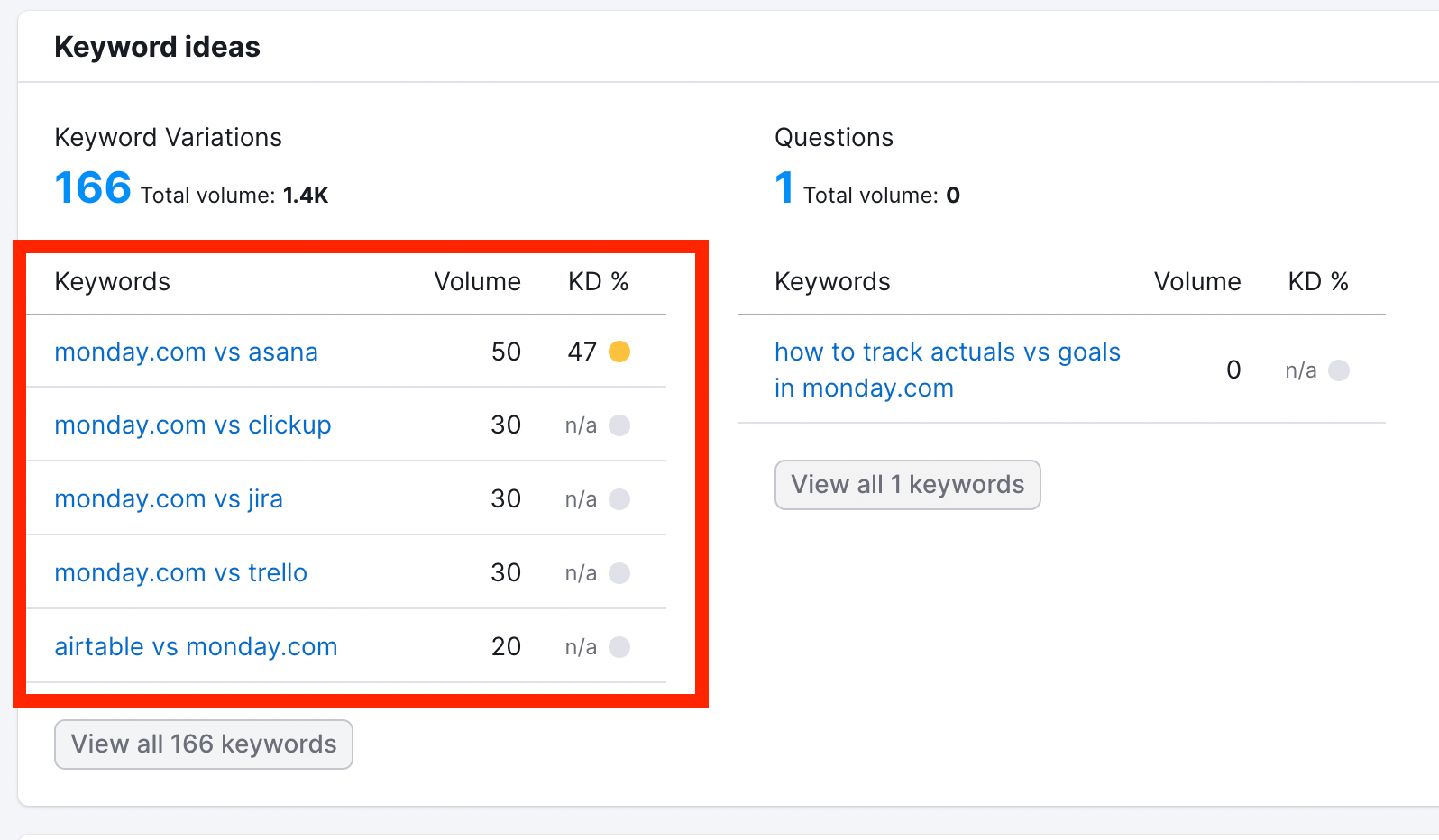Click the 'View all 1 keywords' button
1439x840 pixels.
coord(908,485)
